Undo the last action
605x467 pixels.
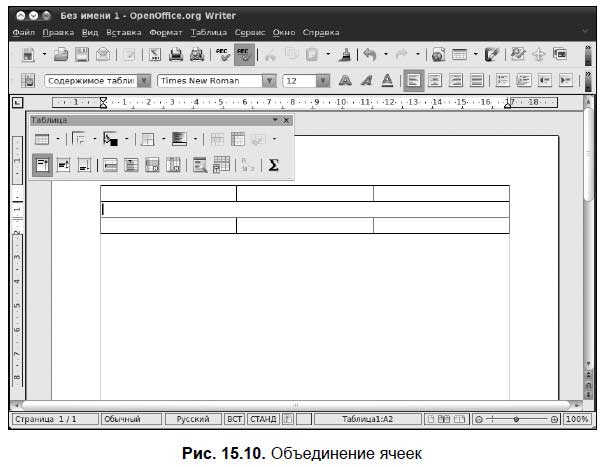[x=370, y=55]
